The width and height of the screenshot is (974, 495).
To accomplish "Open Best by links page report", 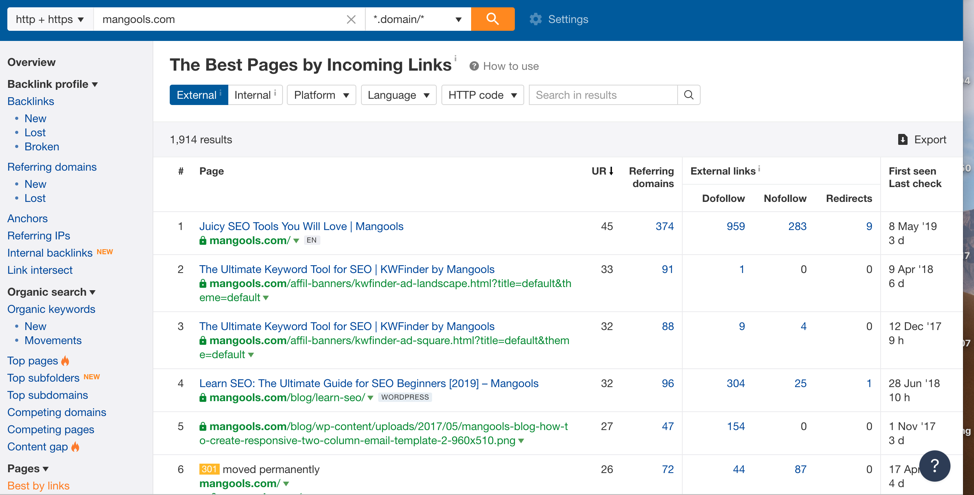I will tap(39, 486).
